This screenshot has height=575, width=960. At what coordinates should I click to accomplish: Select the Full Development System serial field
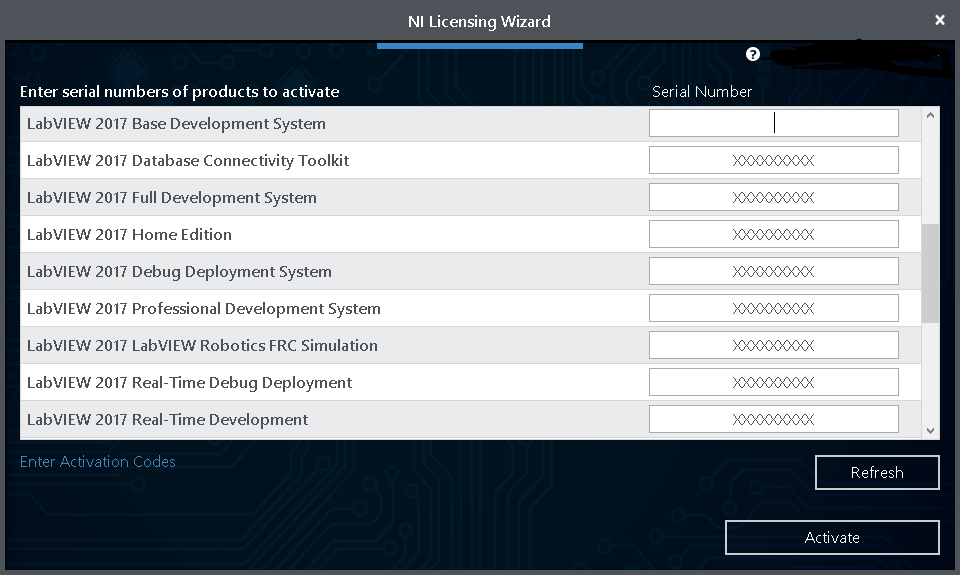[773, 197]
